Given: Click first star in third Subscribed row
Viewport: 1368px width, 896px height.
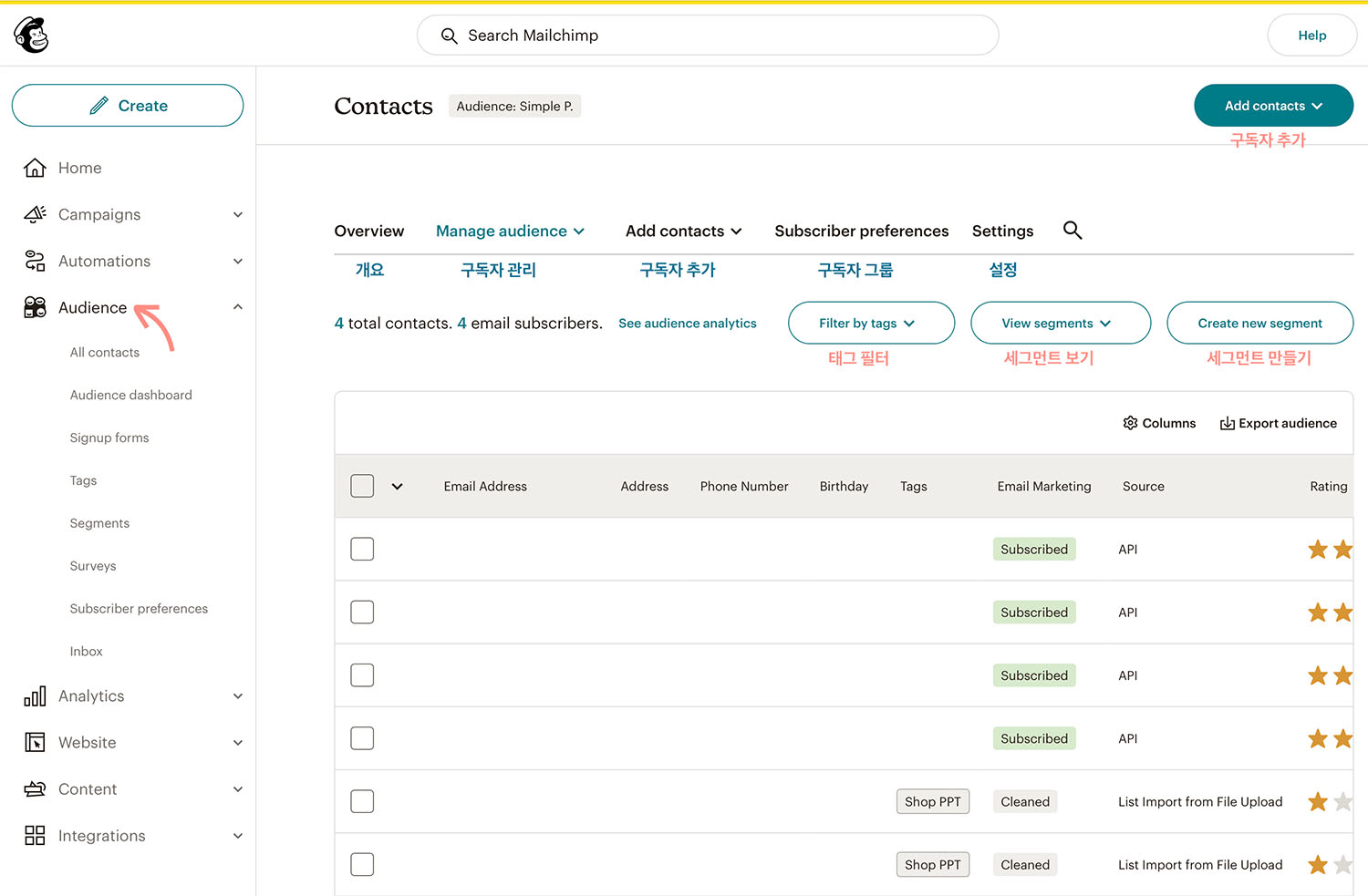Looking at the screenshot, I should point(1317,675).
